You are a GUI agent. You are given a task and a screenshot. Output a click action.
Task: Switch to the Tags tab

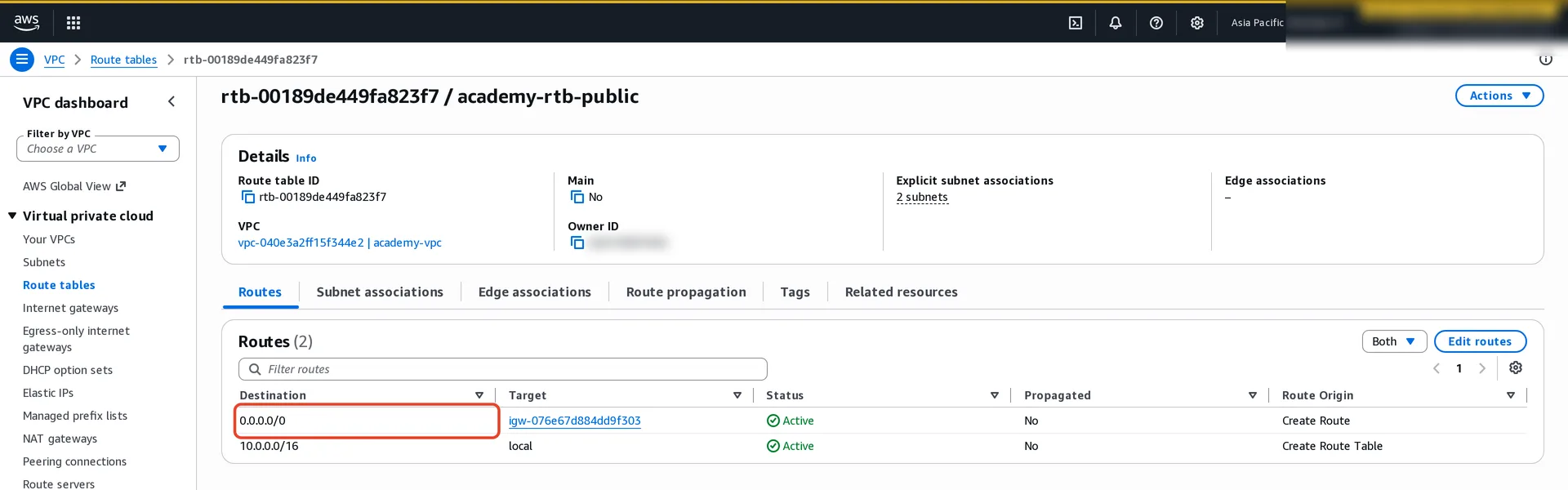795,292
